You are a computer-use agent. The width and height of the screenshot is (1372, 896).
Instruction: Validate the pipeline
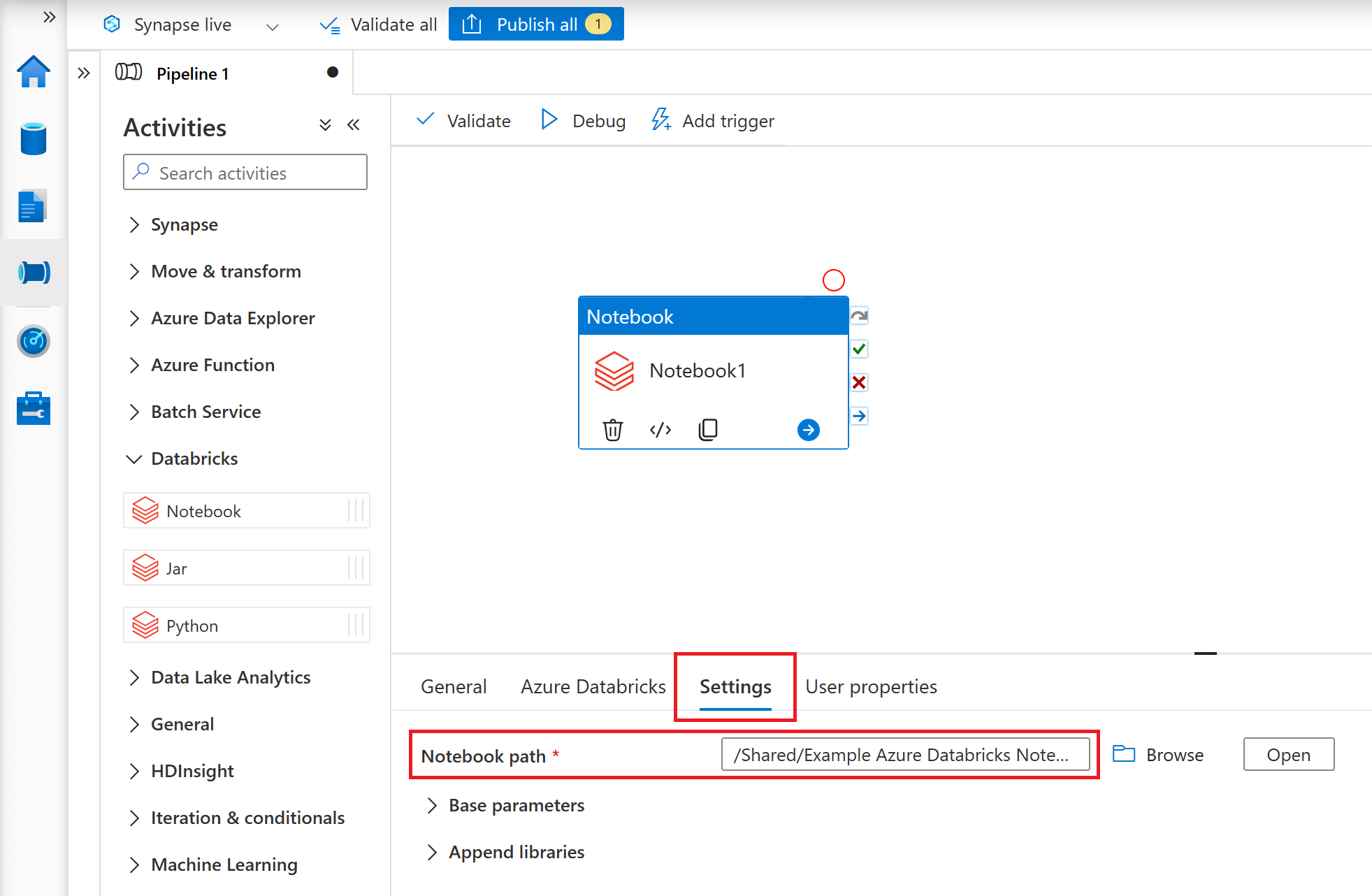(x=464, y=121)
